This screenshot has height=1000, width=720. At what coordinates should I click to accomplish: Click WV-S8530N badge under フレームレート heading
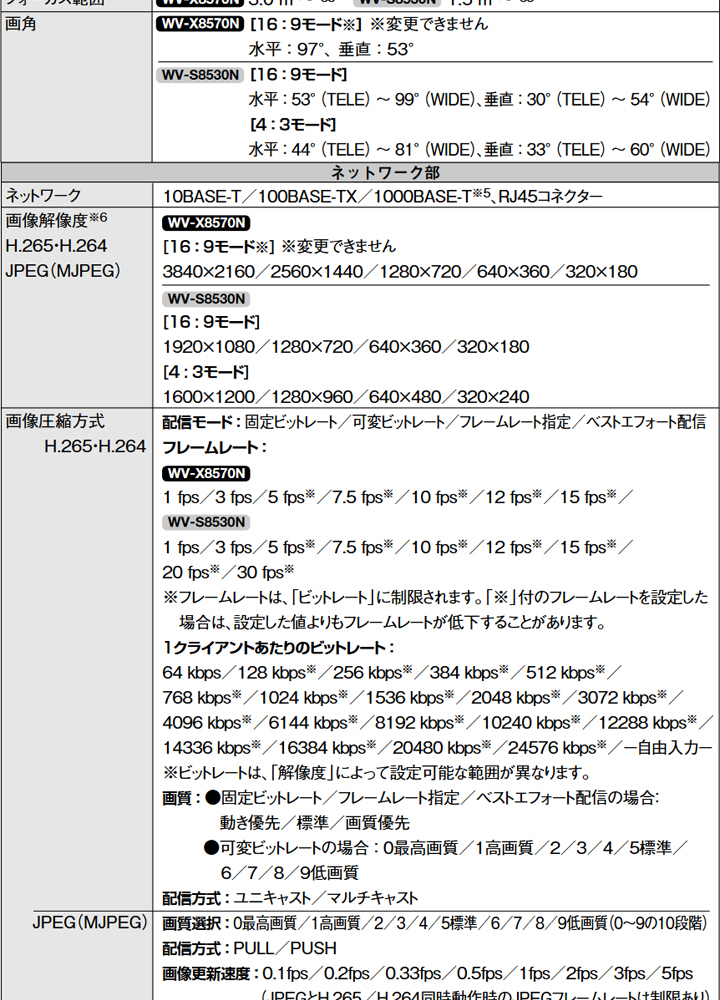[x=207, y=522]
